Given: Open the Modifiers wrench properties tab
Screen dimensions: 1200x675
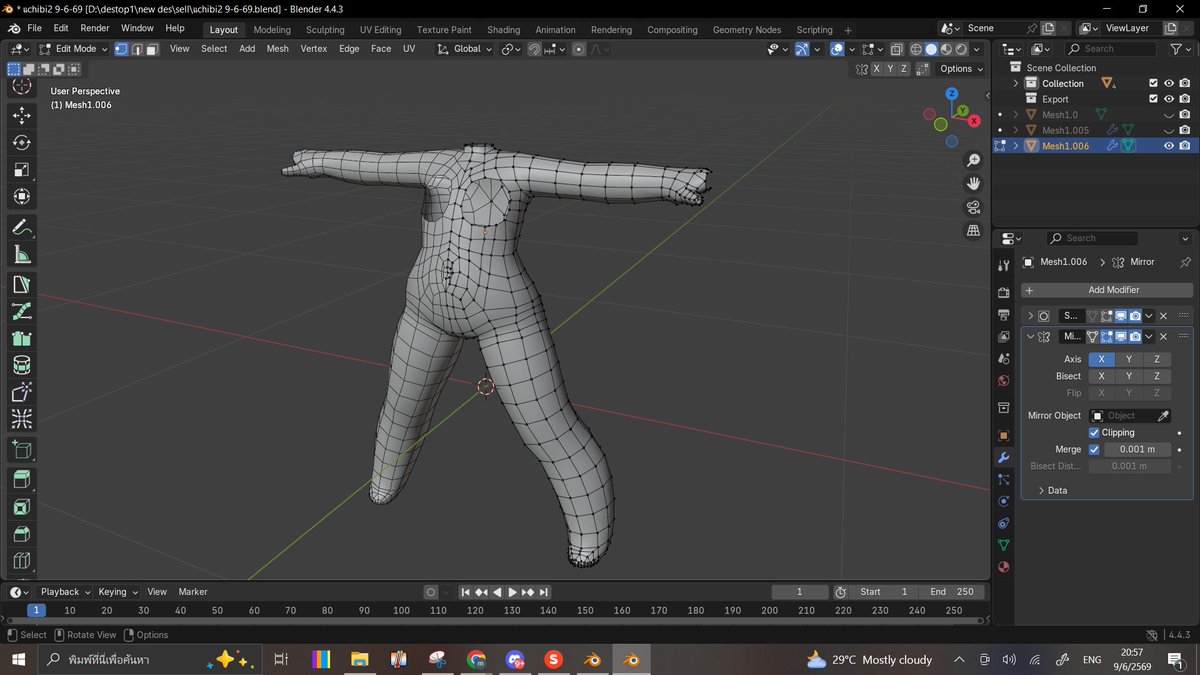Looking at the screenshot, I should point(1003,457).
